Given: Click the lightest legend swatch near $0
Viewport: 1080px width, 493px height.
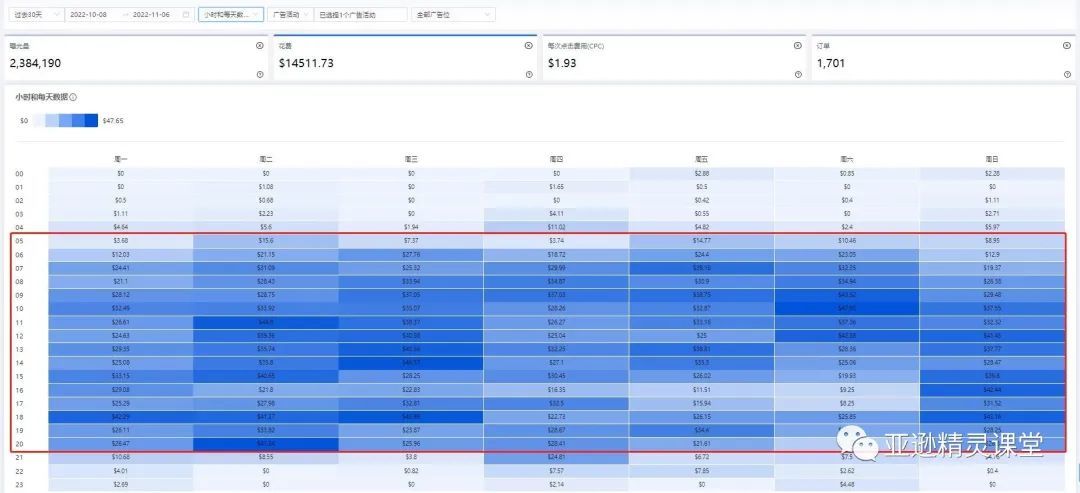Looking at the screenshot, I should point(39,120).
